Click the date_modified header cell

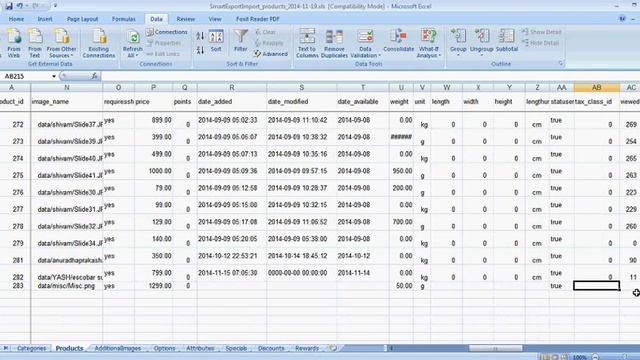click(x=302, y=102)
